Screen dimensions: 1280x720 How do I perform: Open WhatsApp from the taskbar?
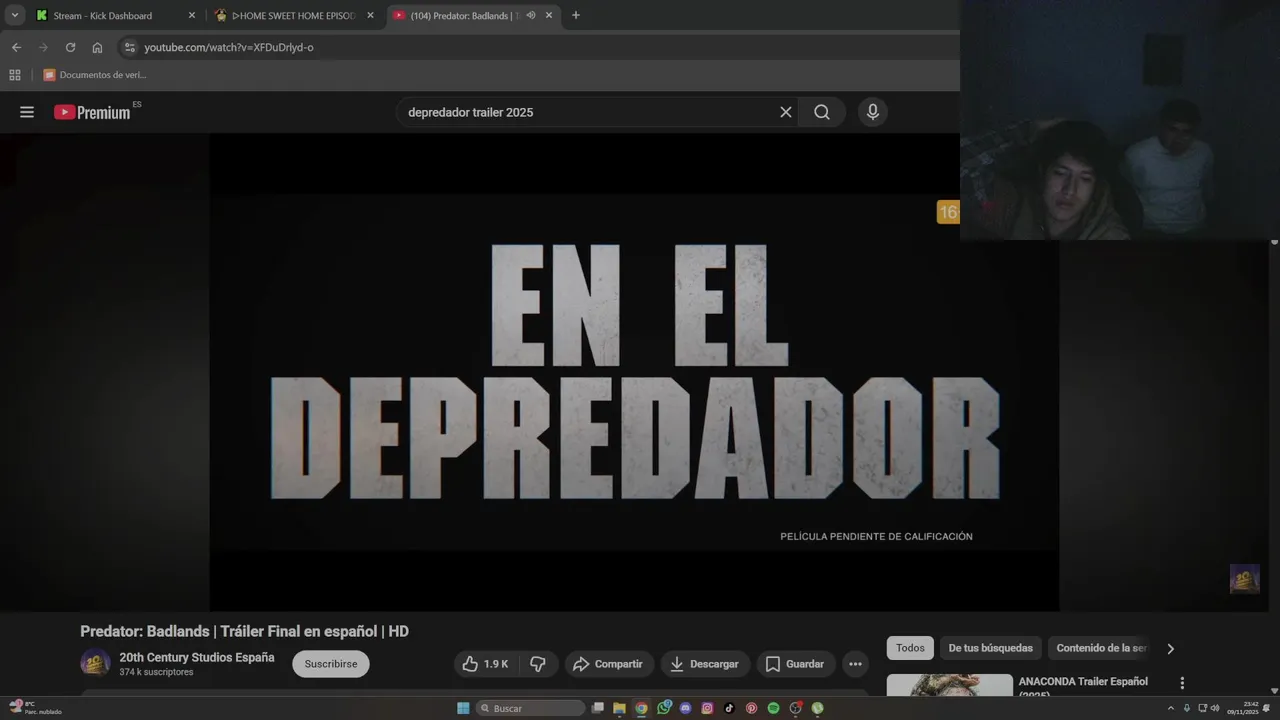(x=663, y=708)
